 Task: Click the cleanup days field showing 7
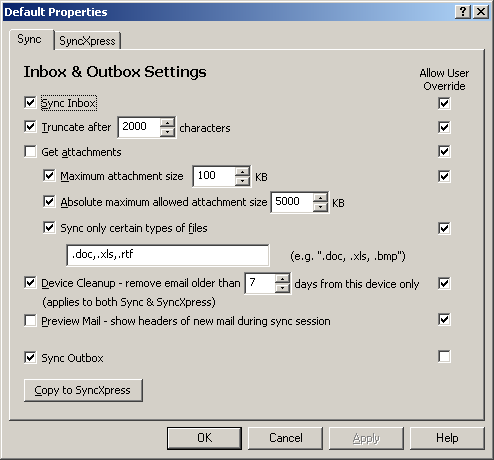tap(260, 283)
